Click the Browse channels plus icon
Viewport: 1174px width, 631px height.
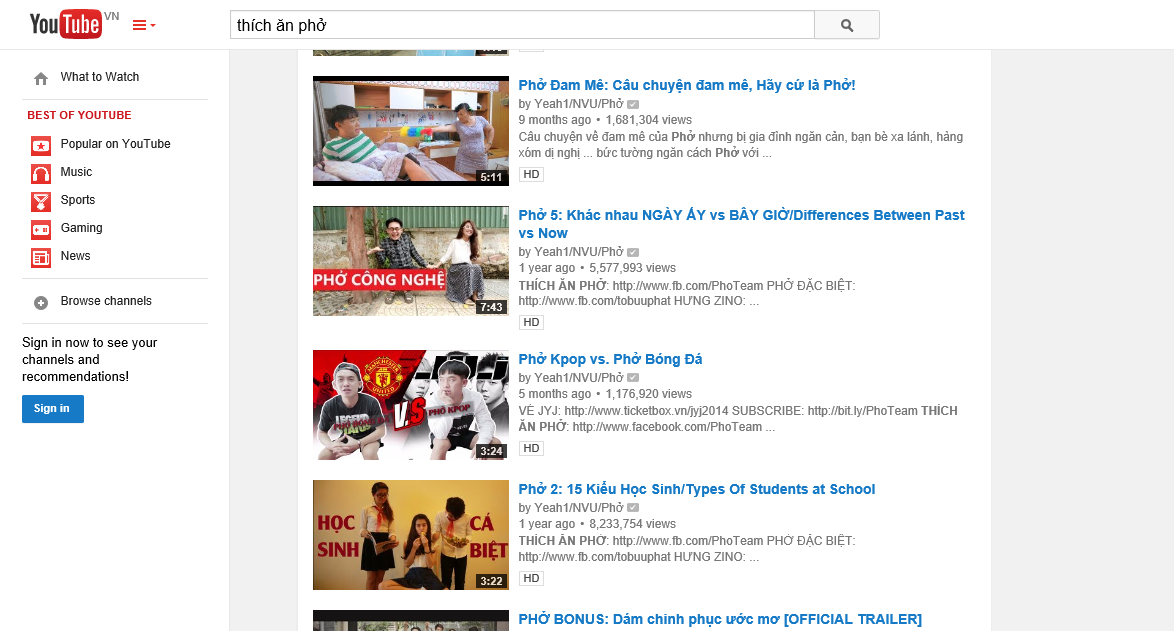(41, 302)
